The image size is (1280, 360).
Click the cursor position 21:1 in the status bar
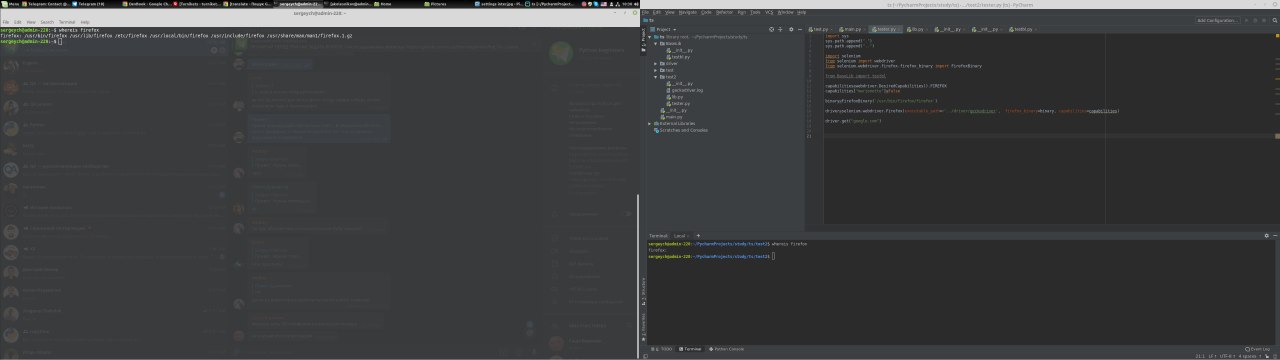1199,356
